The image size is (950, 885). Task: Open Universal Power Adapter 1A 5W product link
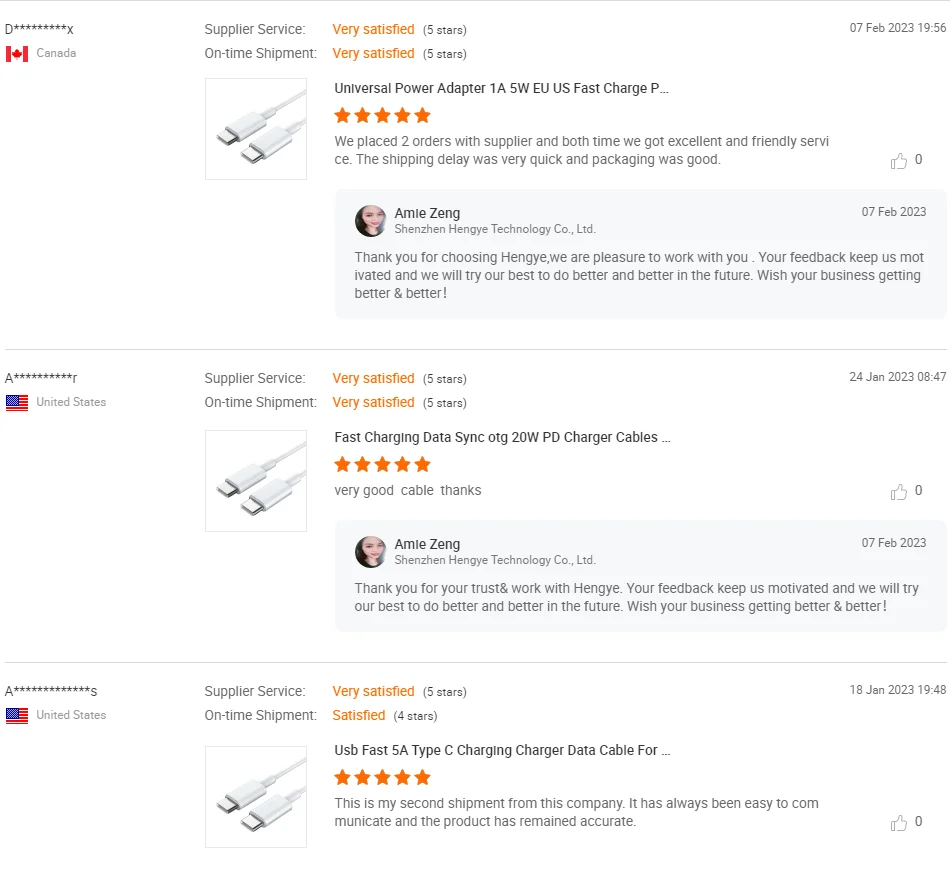[x=501, y=88]
